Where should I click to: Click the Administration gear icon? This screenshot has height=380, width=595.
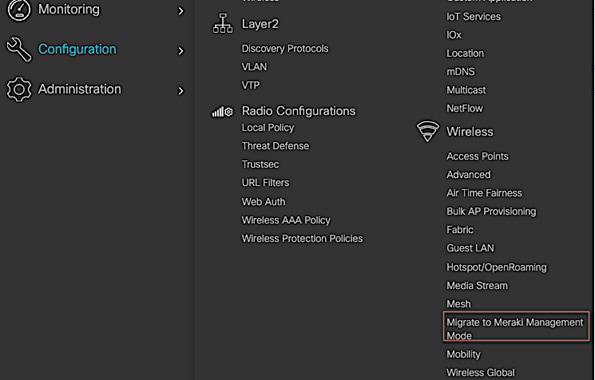tap(19, 90)
